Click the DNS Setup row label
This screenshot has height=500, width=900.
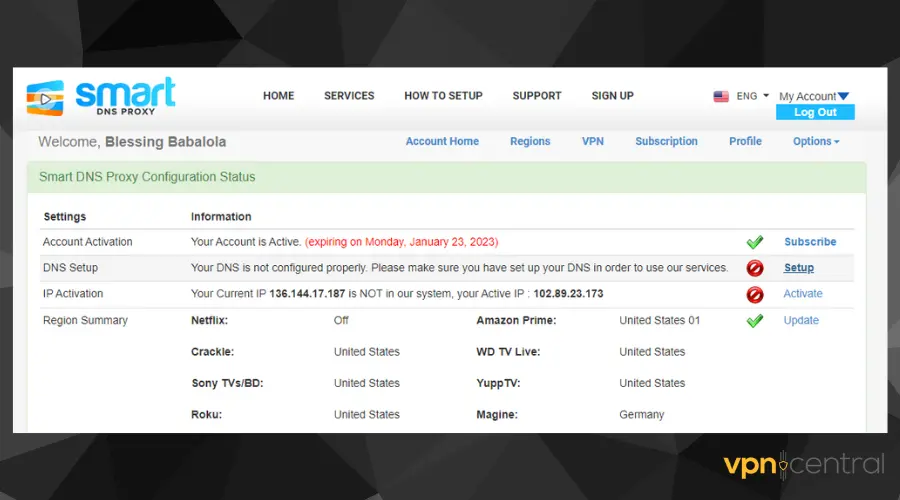[70, 268]
